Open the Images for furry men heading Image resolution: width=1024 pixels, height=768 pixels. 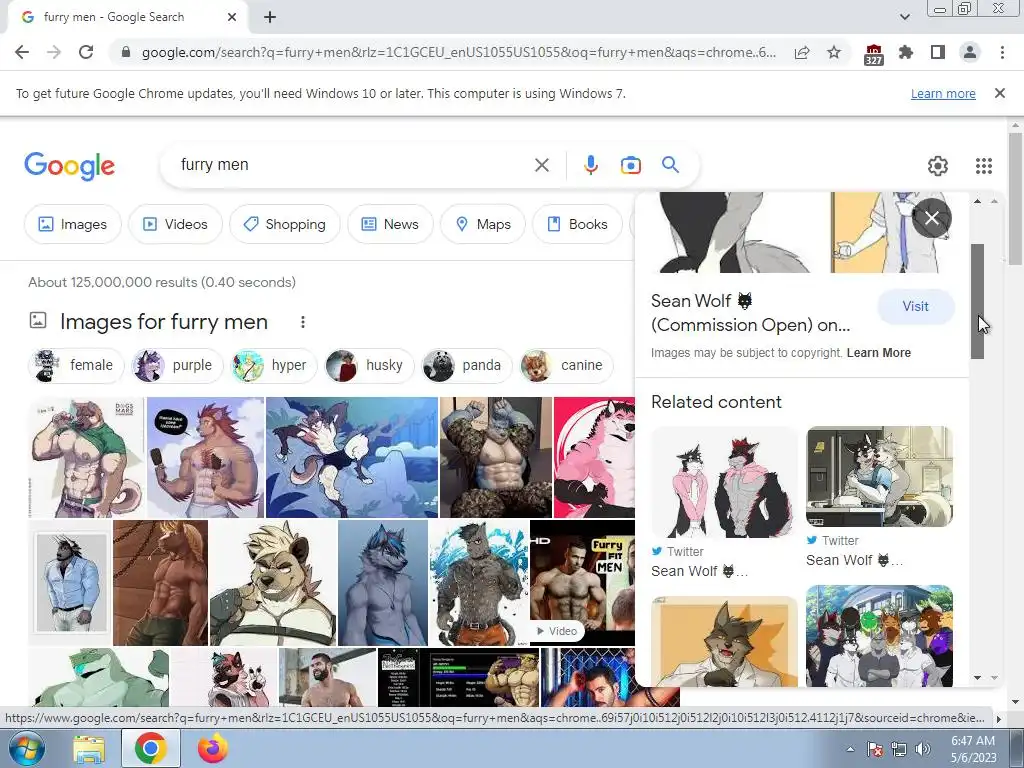tap(164, 322)
